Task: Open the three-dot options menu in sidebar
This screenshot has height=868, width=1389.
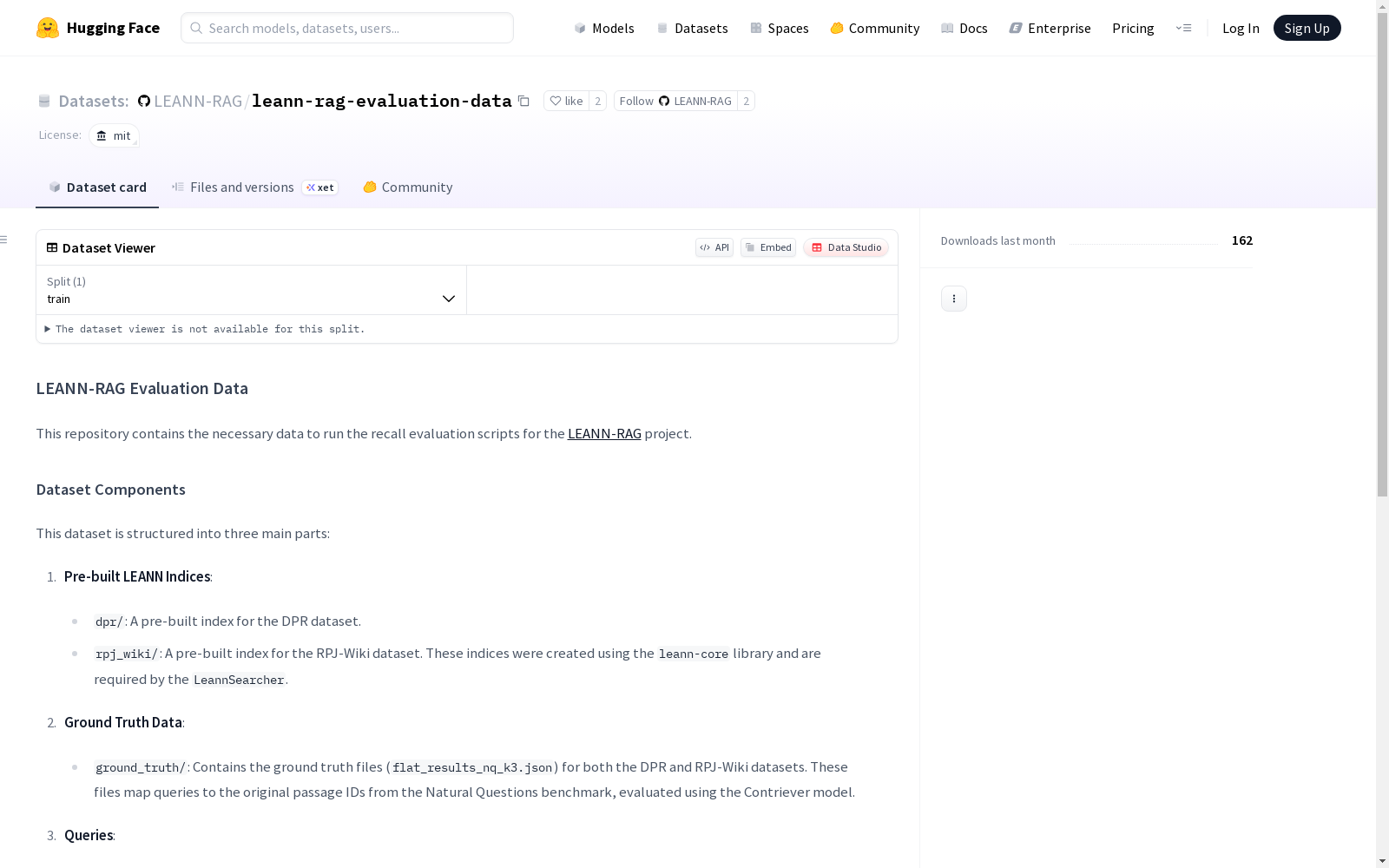Action: click(x=954, y=299)
